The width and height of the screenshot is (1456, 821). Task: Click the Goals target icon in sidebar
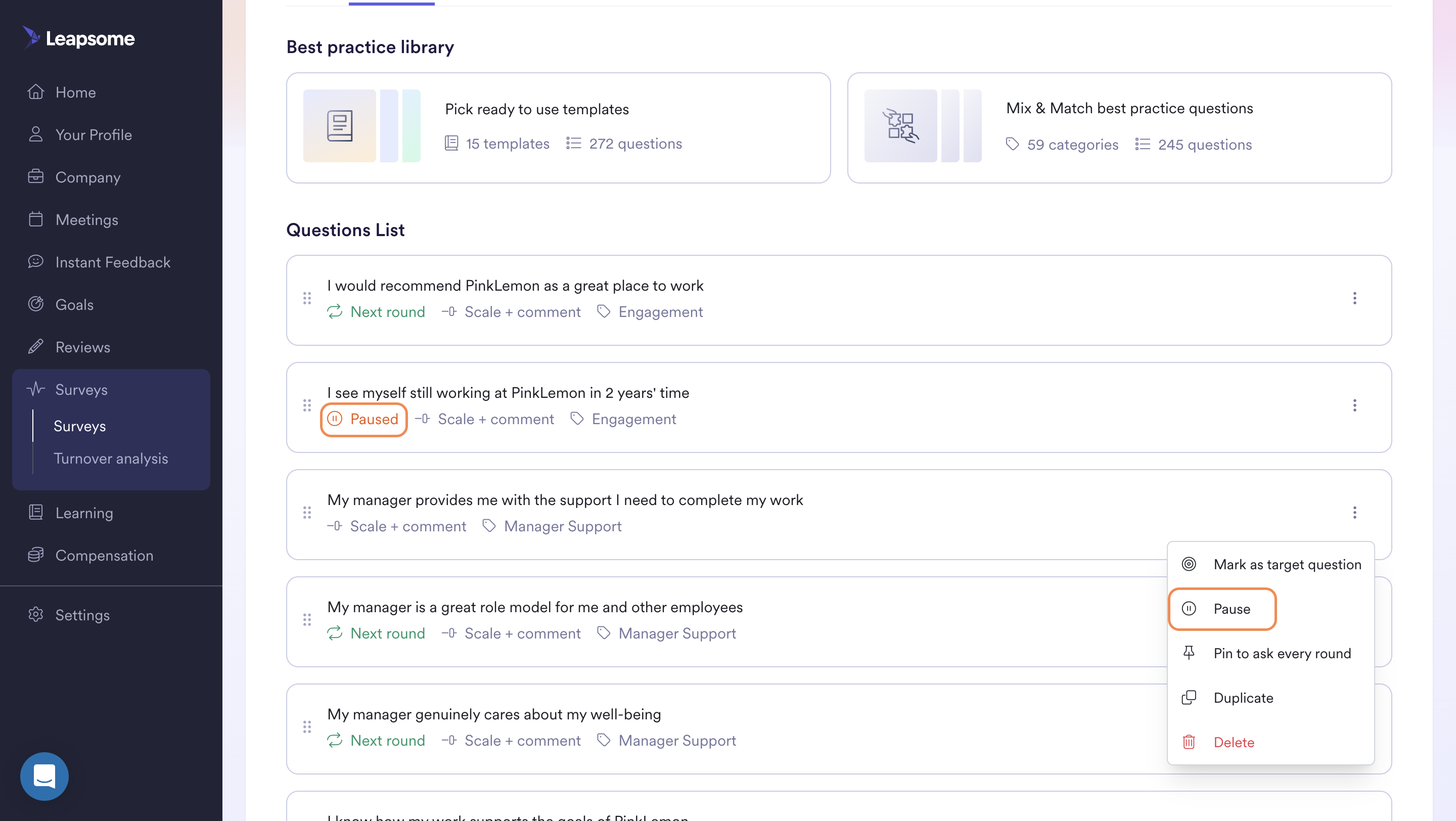35,304
